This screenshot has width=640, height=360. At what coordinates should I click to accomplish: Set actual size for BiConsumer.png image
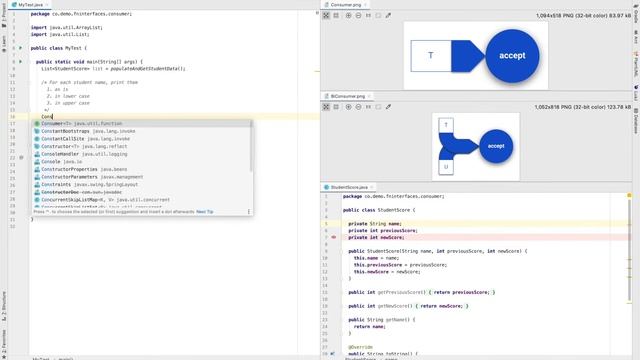click(x=368, y=107)
